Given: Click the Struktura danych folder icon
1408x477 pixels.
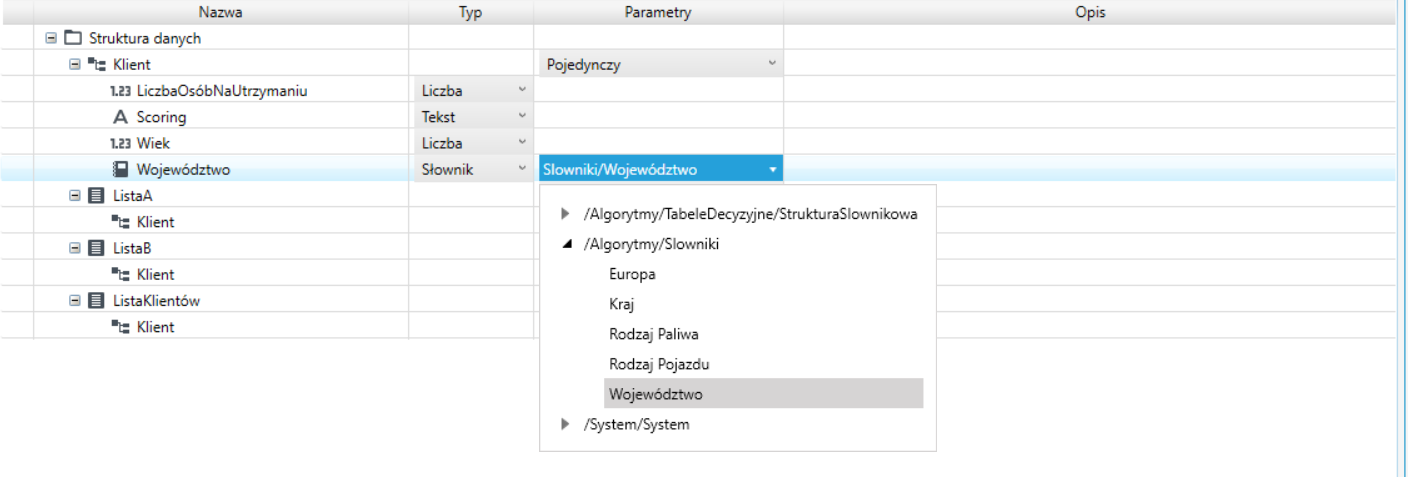Looking at the screenshot, I should pos(72,38).
